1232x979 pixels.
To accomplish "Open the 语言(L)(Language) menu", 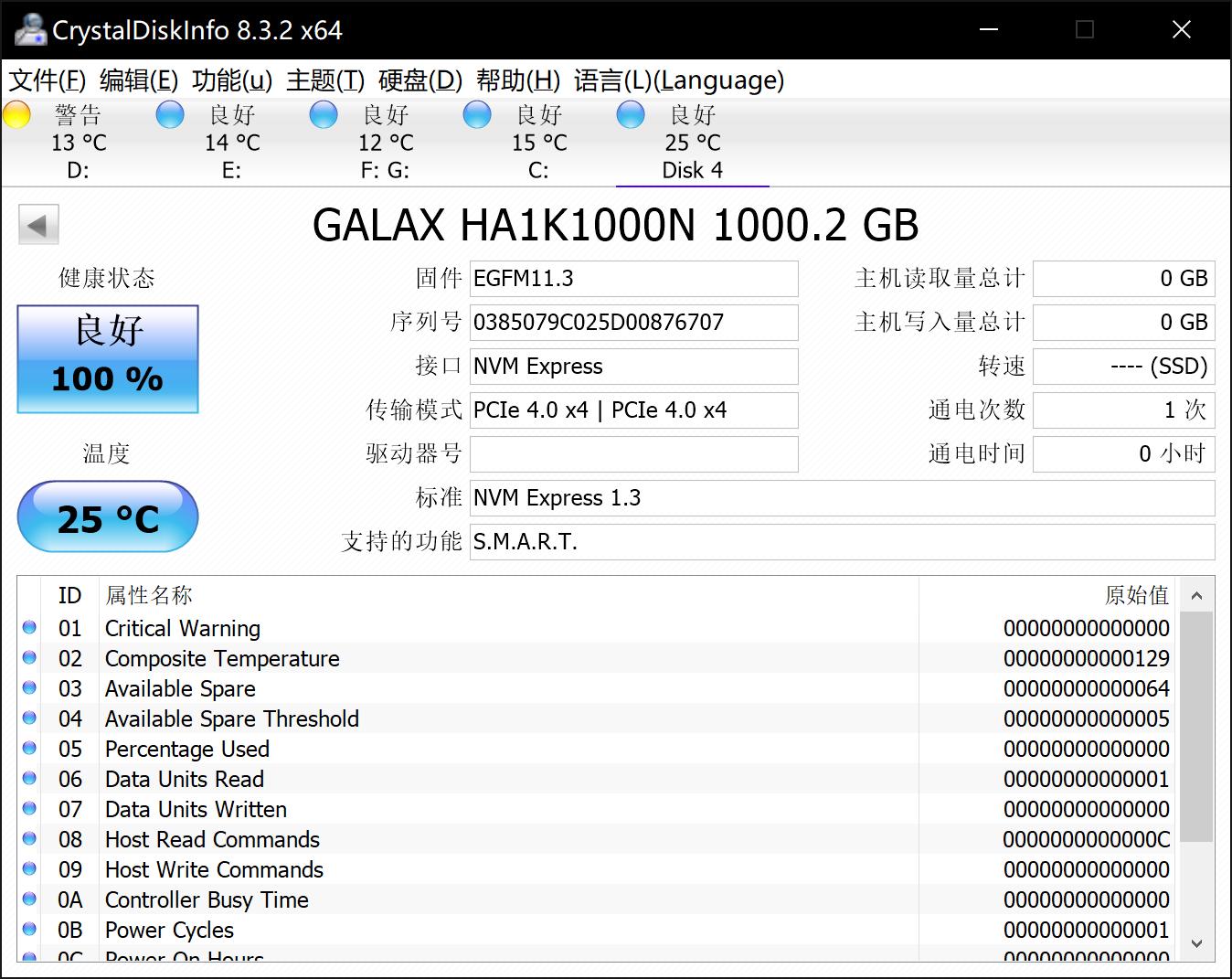I will pos(678,80).
